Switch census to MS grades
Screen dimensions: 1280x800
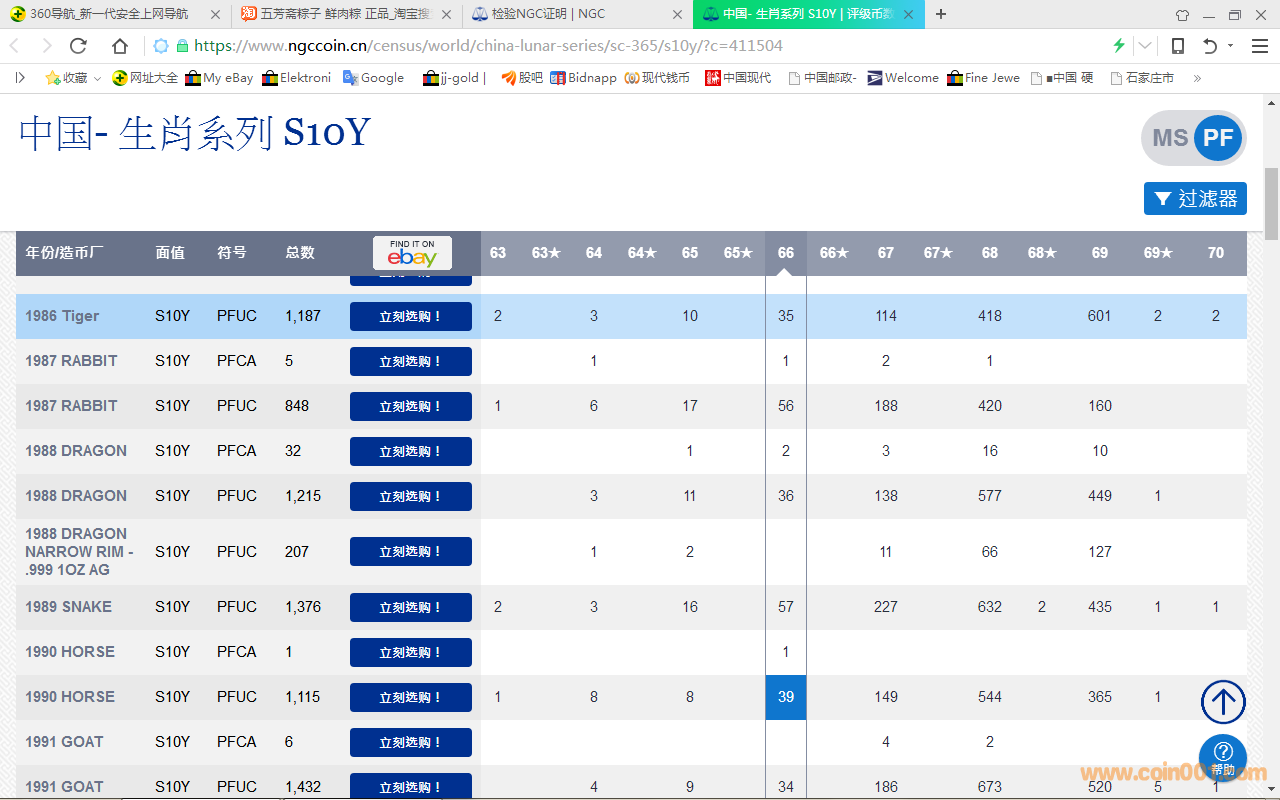point(1169,138)
